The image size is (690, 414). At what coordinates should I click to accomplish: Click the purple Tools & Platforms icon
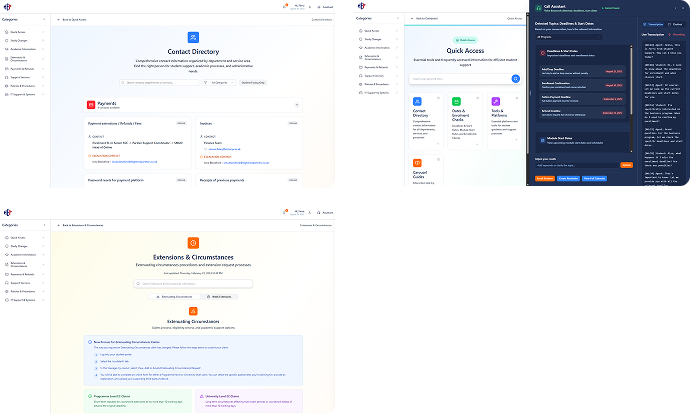tap(496, 102)
